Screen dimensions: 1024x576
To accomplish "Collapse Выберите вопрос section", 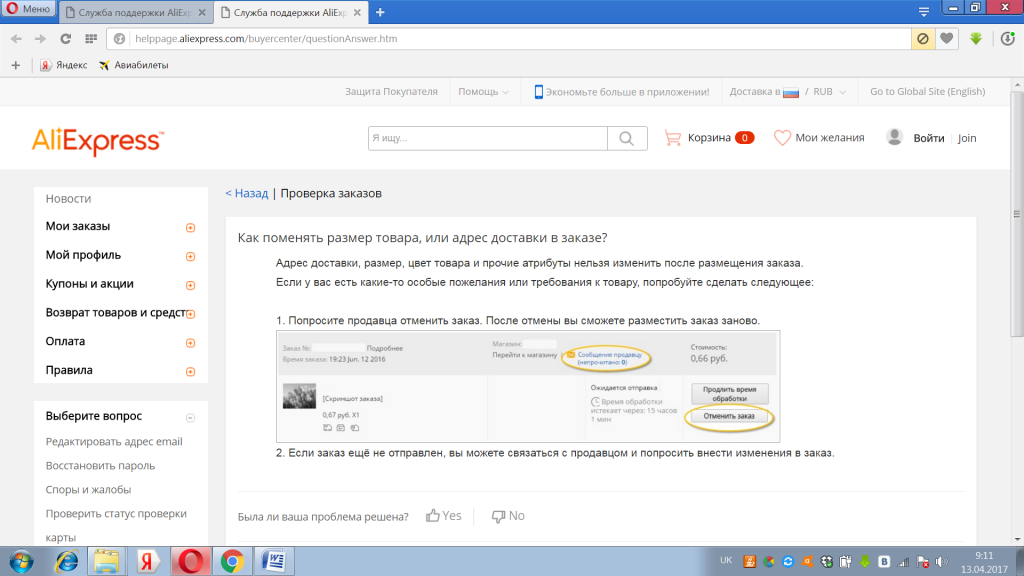I will [190, 418].
